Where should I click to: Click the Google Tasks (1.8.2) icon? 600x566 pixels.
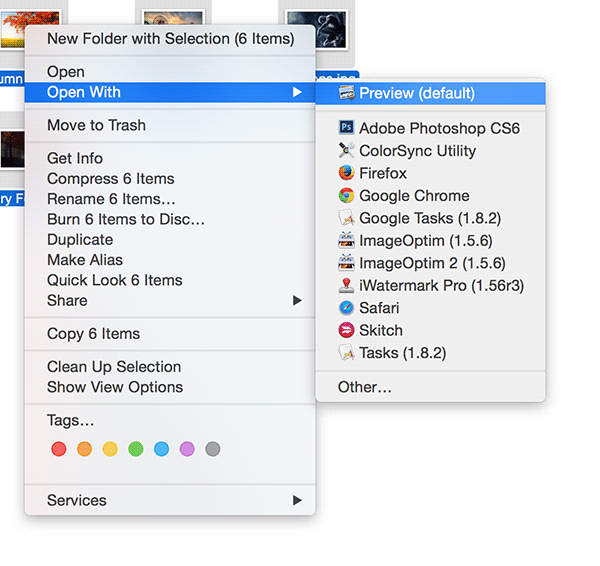[x=347, y=218]
